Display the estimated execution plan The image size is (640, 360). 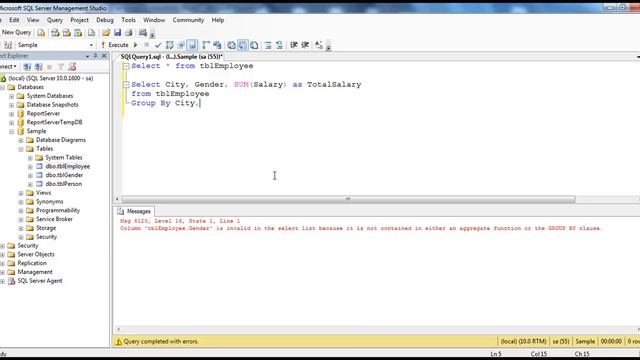[169, 45]
